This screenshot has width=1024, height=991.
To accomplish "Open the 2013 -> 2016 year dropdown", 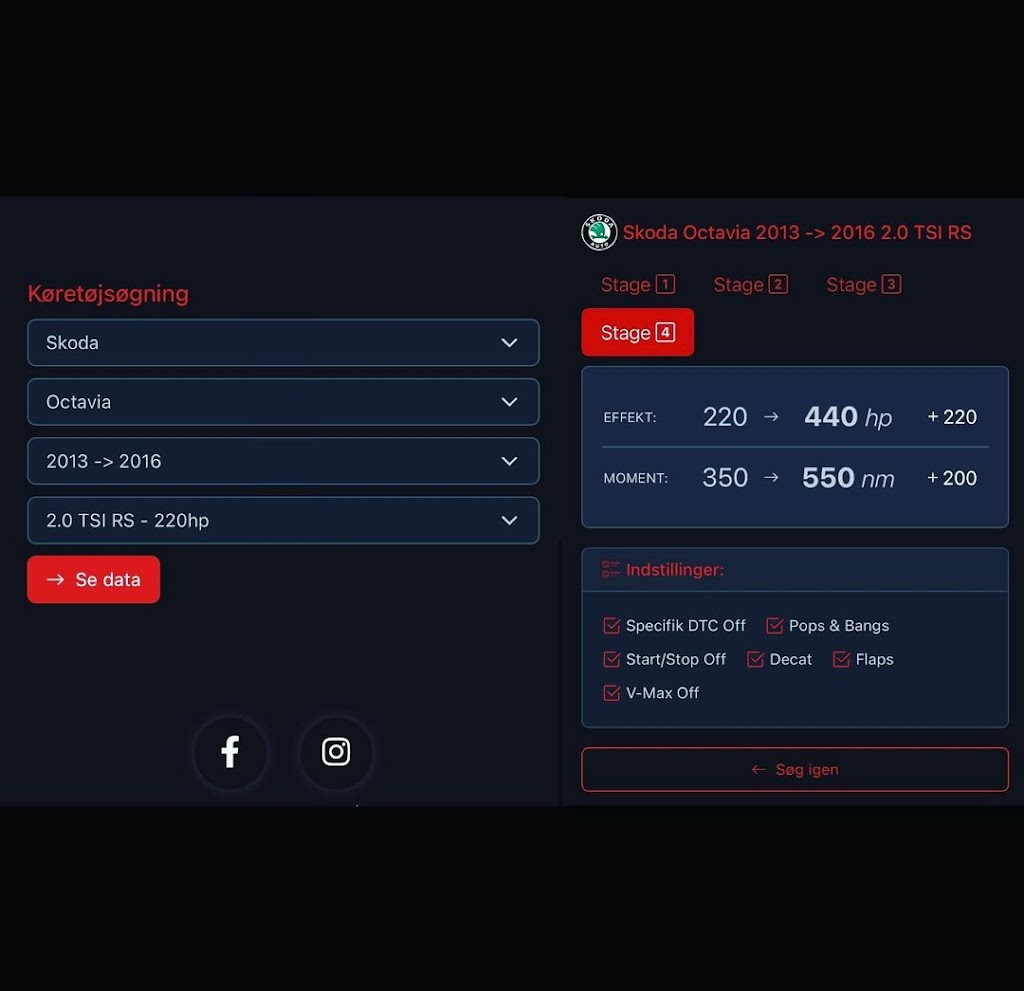I will [x=283, y=461].
